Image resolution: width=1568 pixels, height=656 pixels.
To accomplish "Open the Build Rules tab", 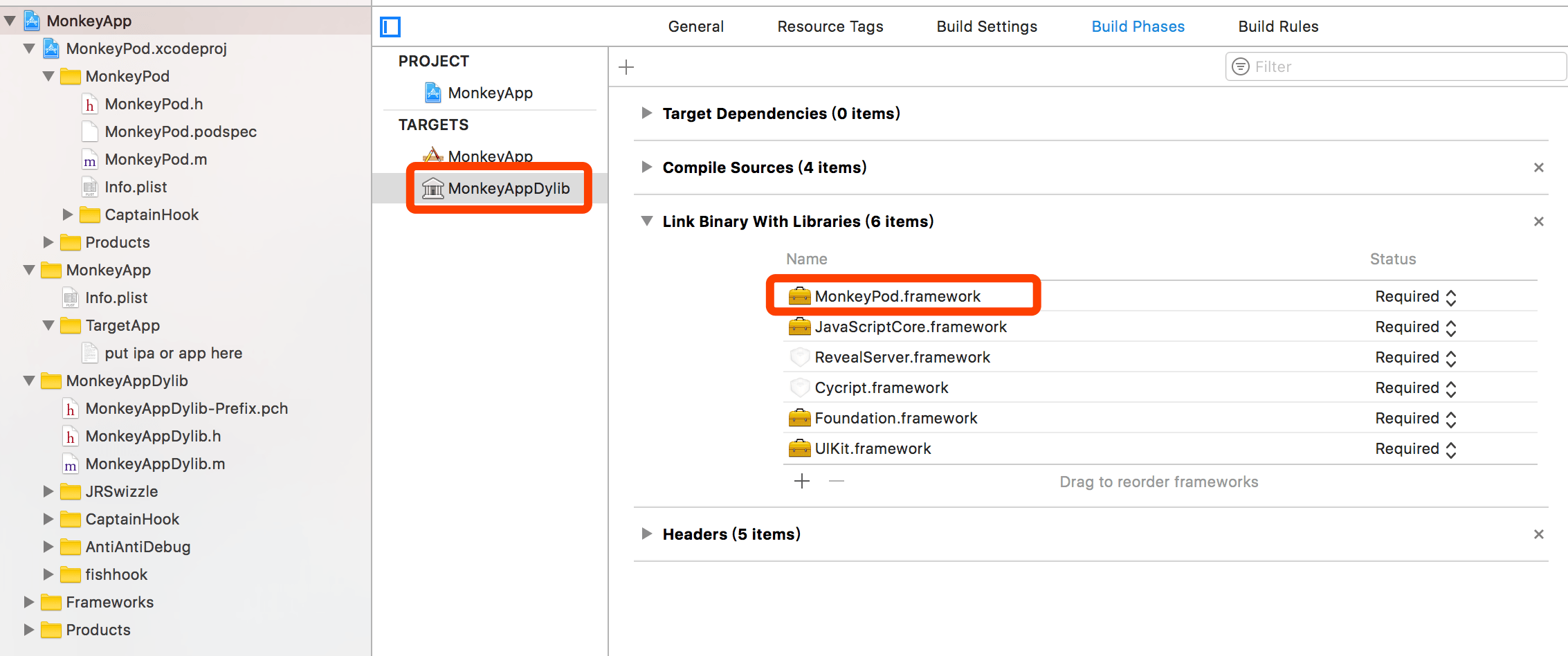I will coord(1278,26).
